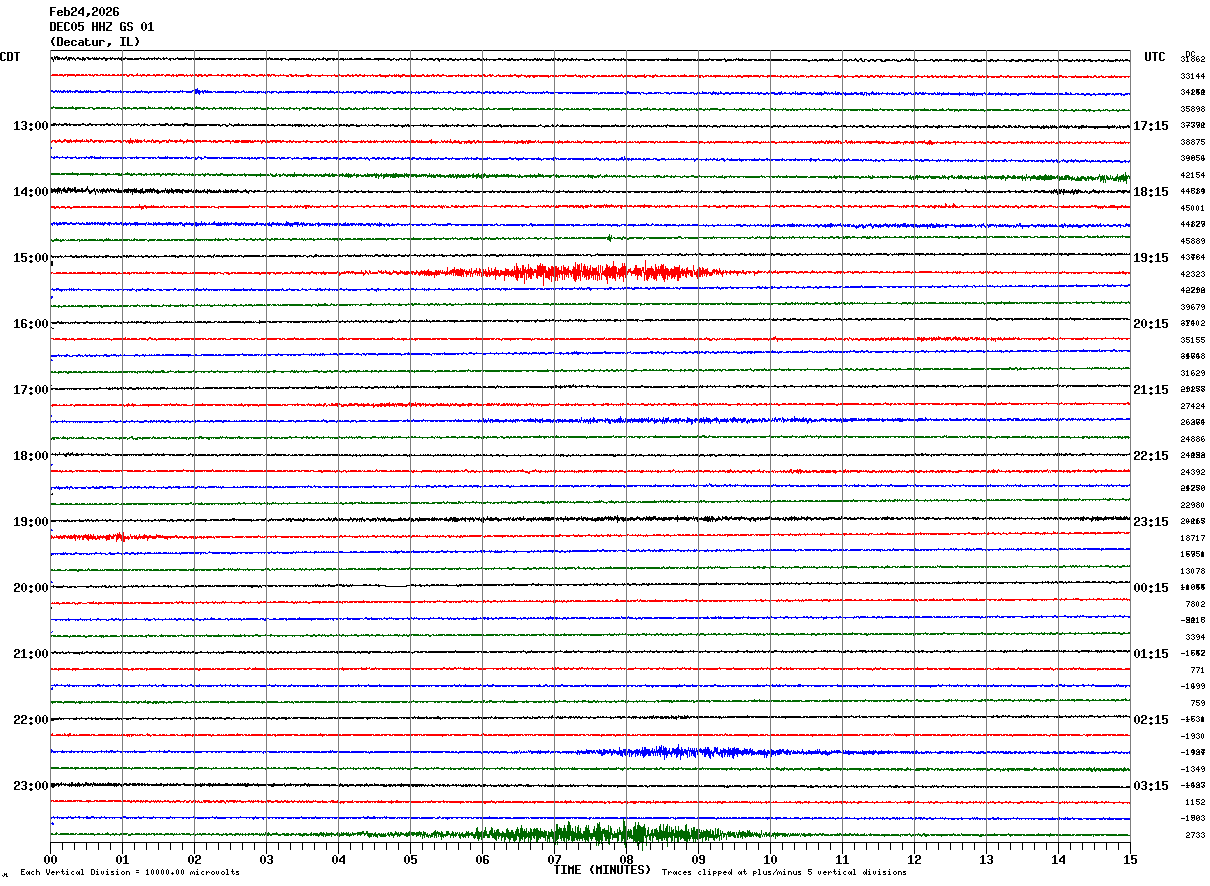Click the 17:15 UTC time label

tap(1151, 126)
